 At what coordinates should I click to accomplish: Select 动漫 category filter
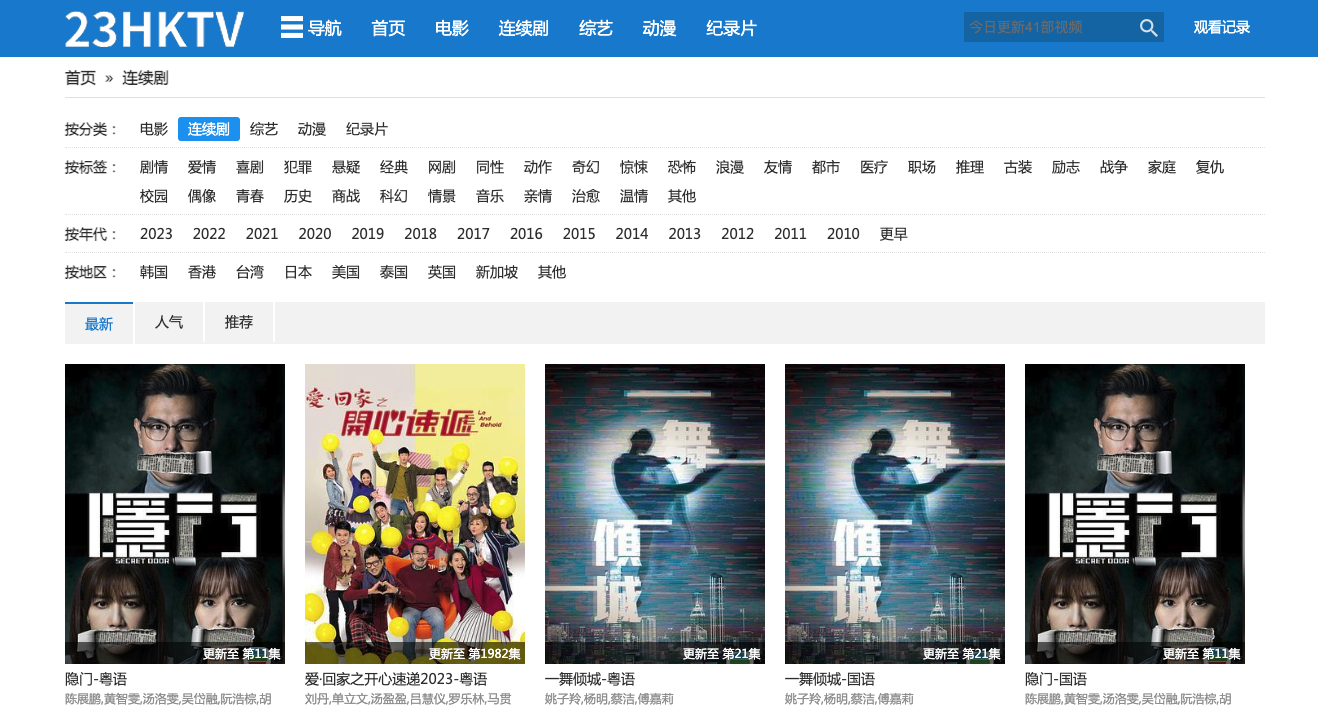point(312,129)
